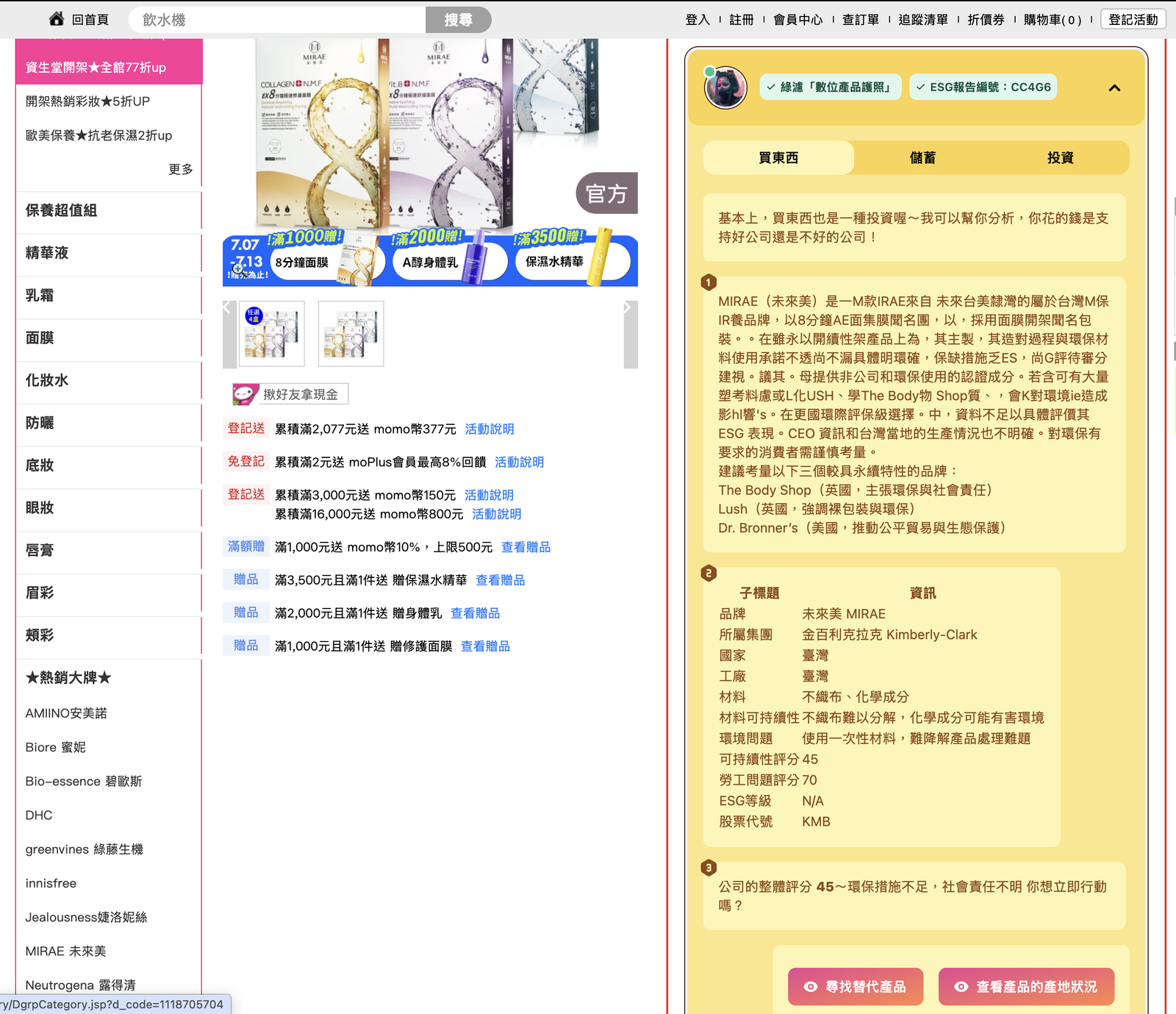Open 查看贈品 for 贈保濕水精華
This screenshot has width=1176, height=1014.
[x=500, y=580]
